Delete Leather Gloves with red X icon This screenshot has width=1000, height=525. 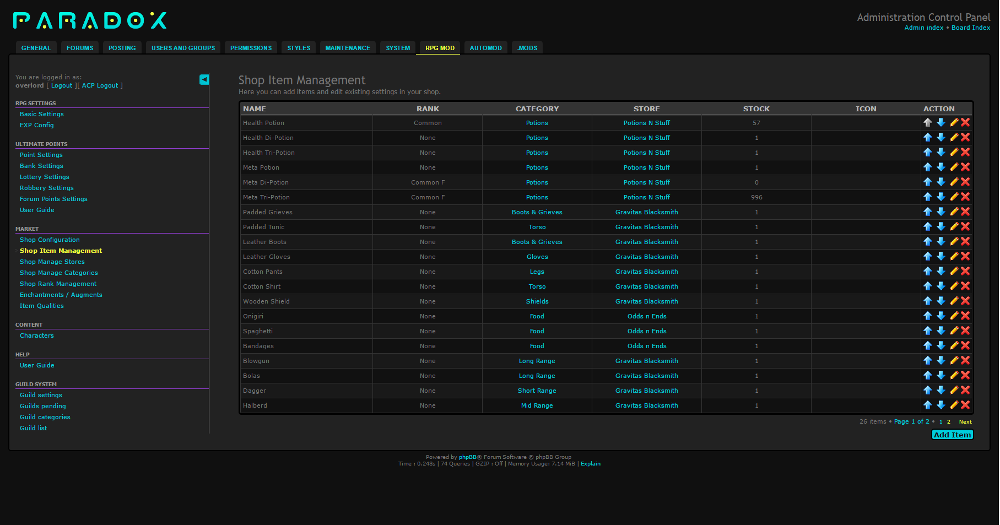(966, 256)
